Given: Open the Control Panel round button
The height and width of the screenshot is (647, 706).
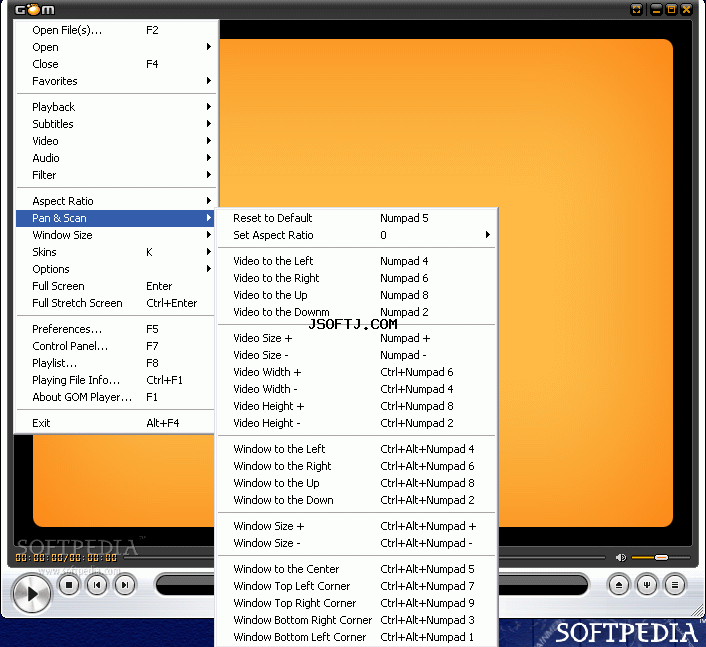Looking at the screenshot, I should click(647, 585).
